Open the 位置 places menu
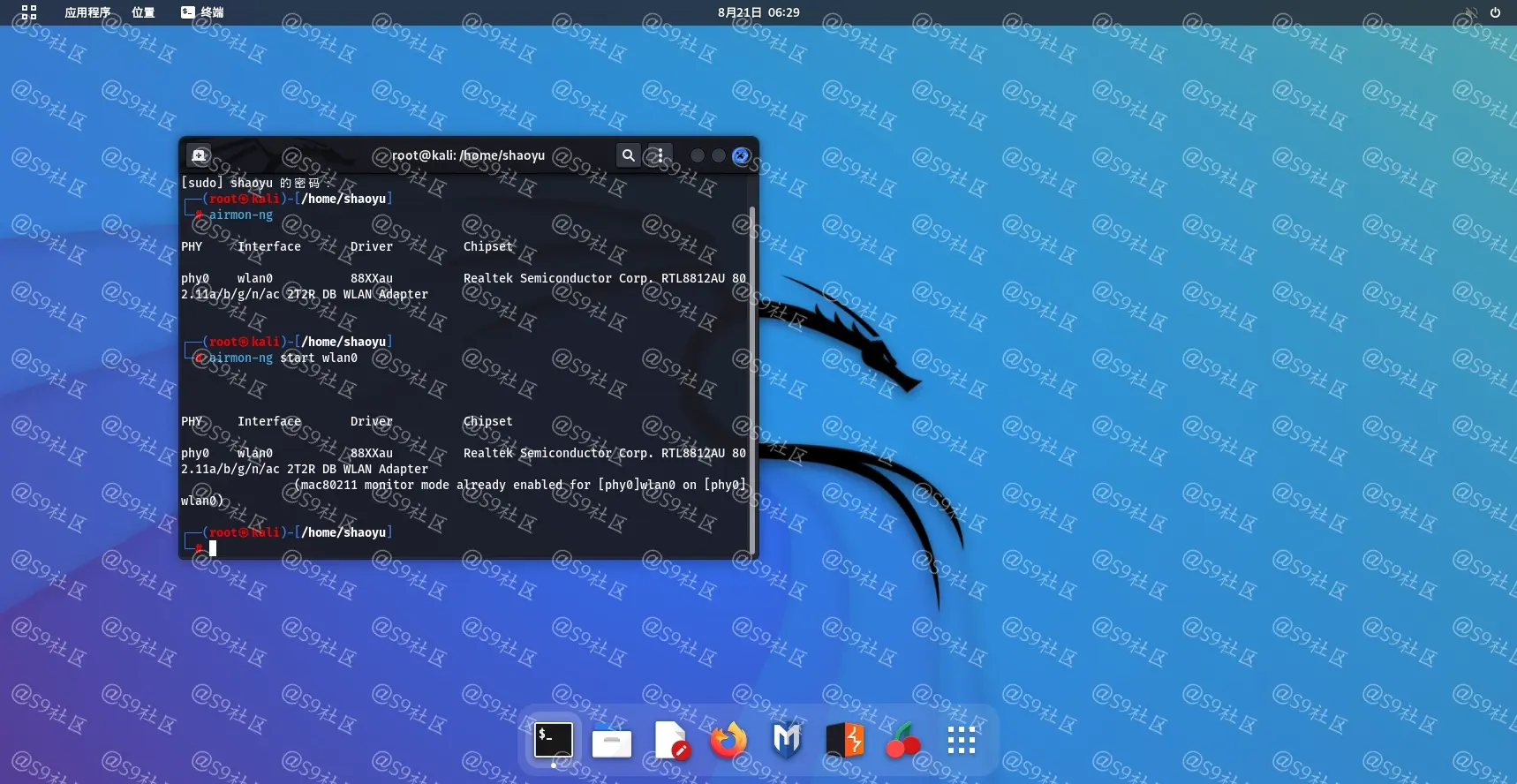 point(143,12)
